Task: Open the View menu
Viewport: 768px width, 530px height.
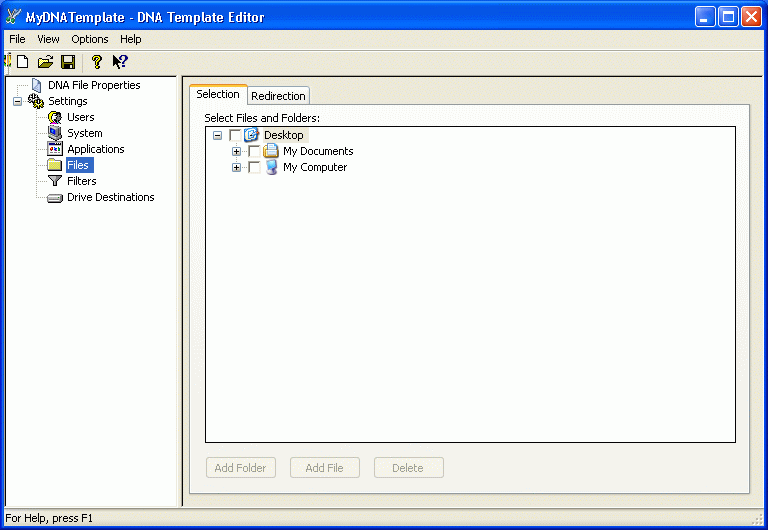Action: pyautogui.click(x=48, y=39)
